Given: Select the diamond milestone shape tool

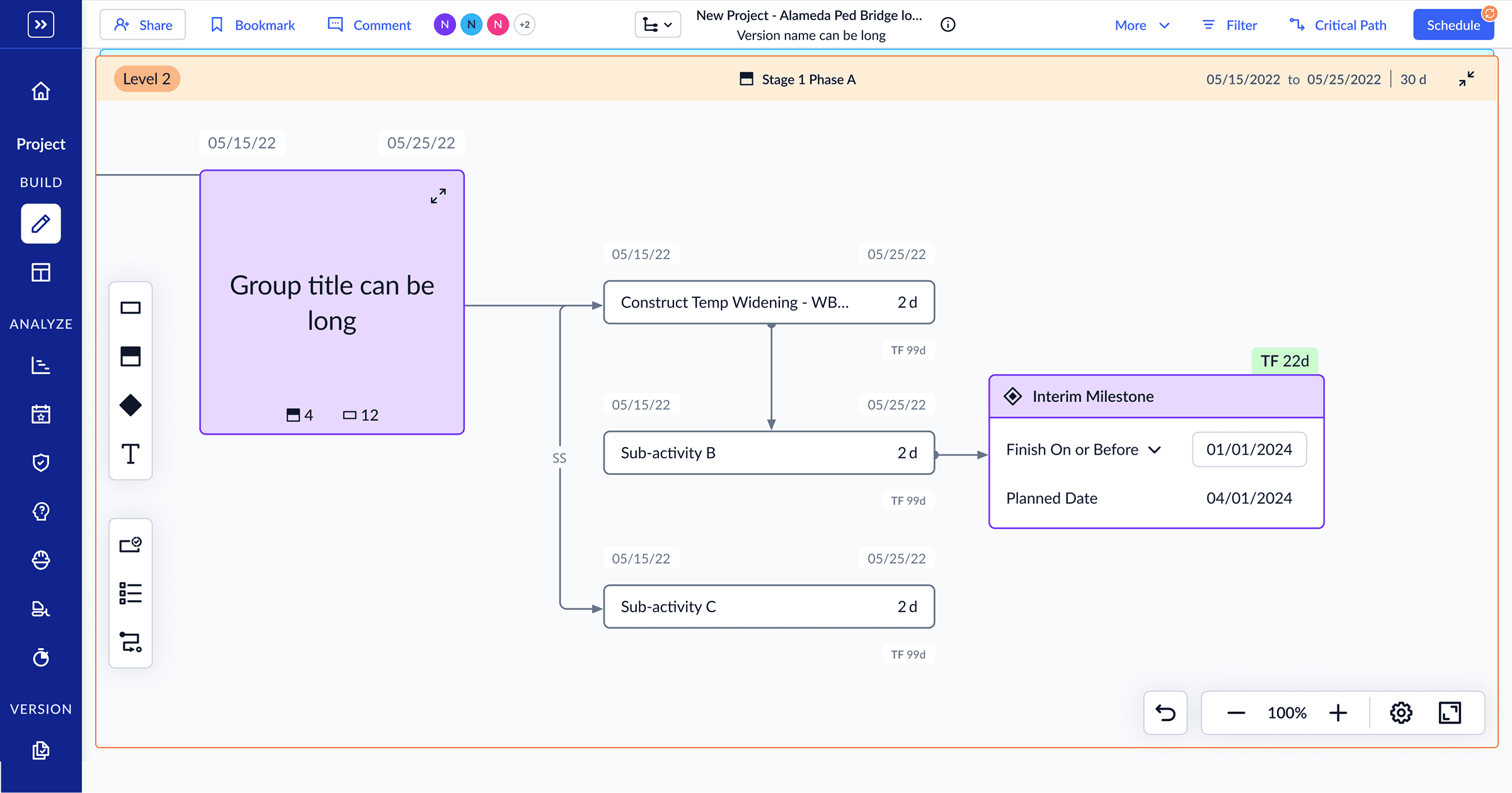Looking at the screenshot, I should coord(130,405).
